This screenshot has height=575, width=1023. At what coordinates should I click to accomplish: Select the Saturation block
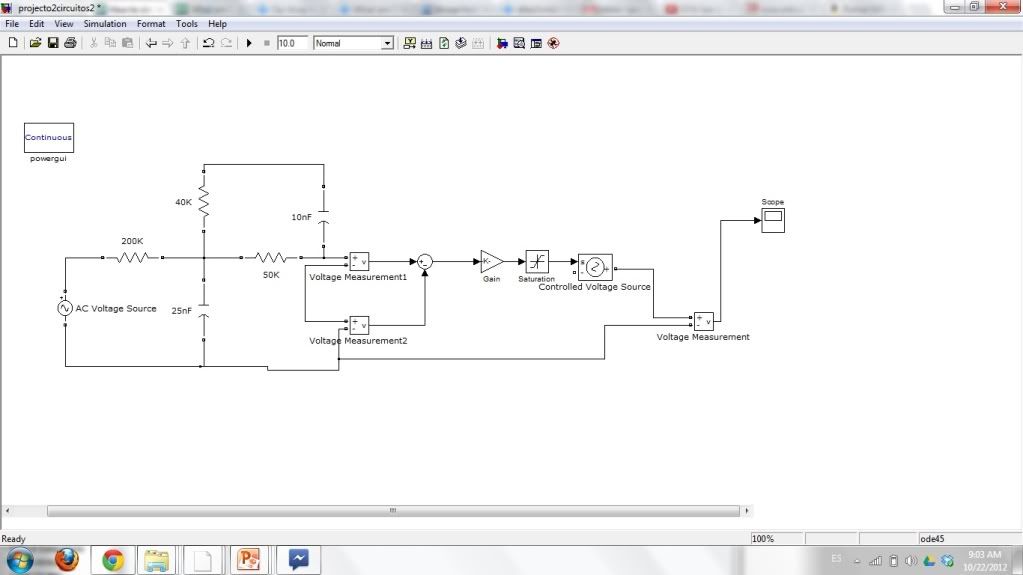pyautogui.click(x=537, y=262)
